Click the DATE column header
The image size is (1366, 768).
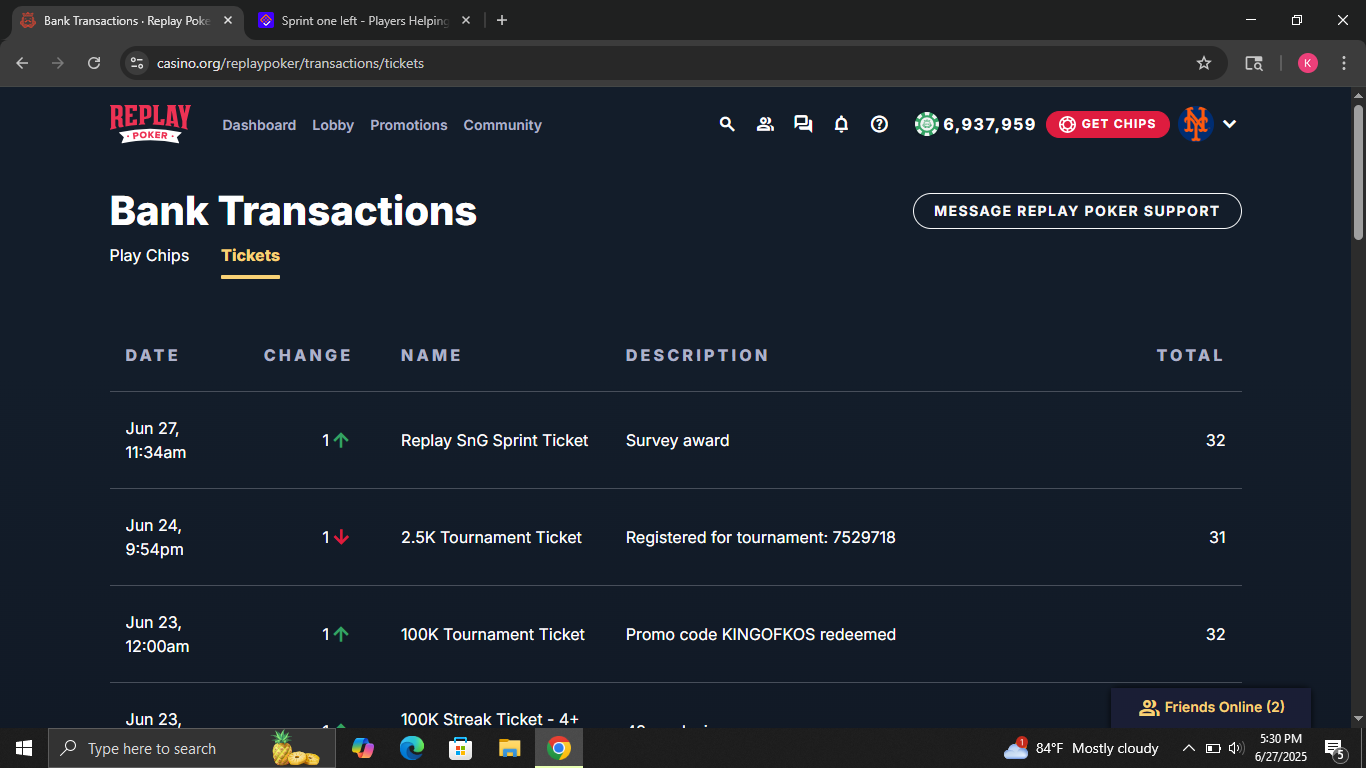tap(152, 355)
